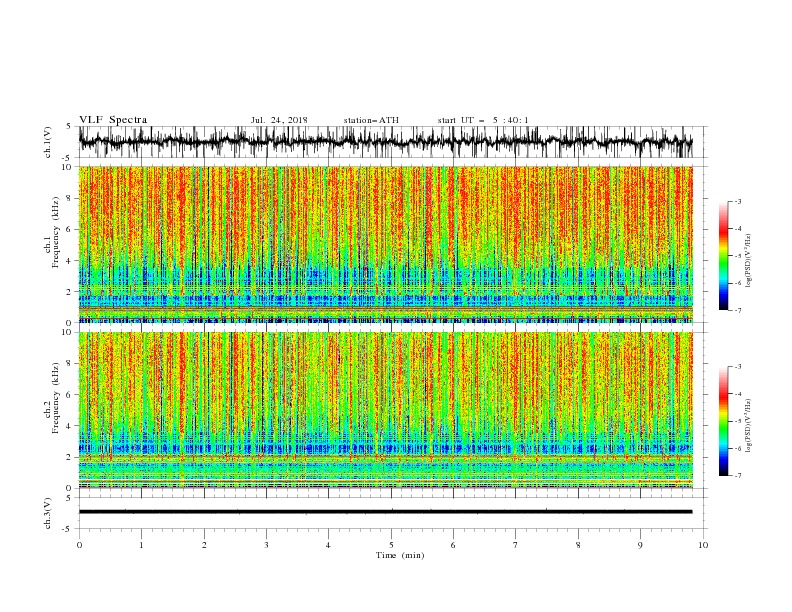Click time axis tick label "6"
The height and width of the screenshot is (612, 792).
click(x=453, y=545)
